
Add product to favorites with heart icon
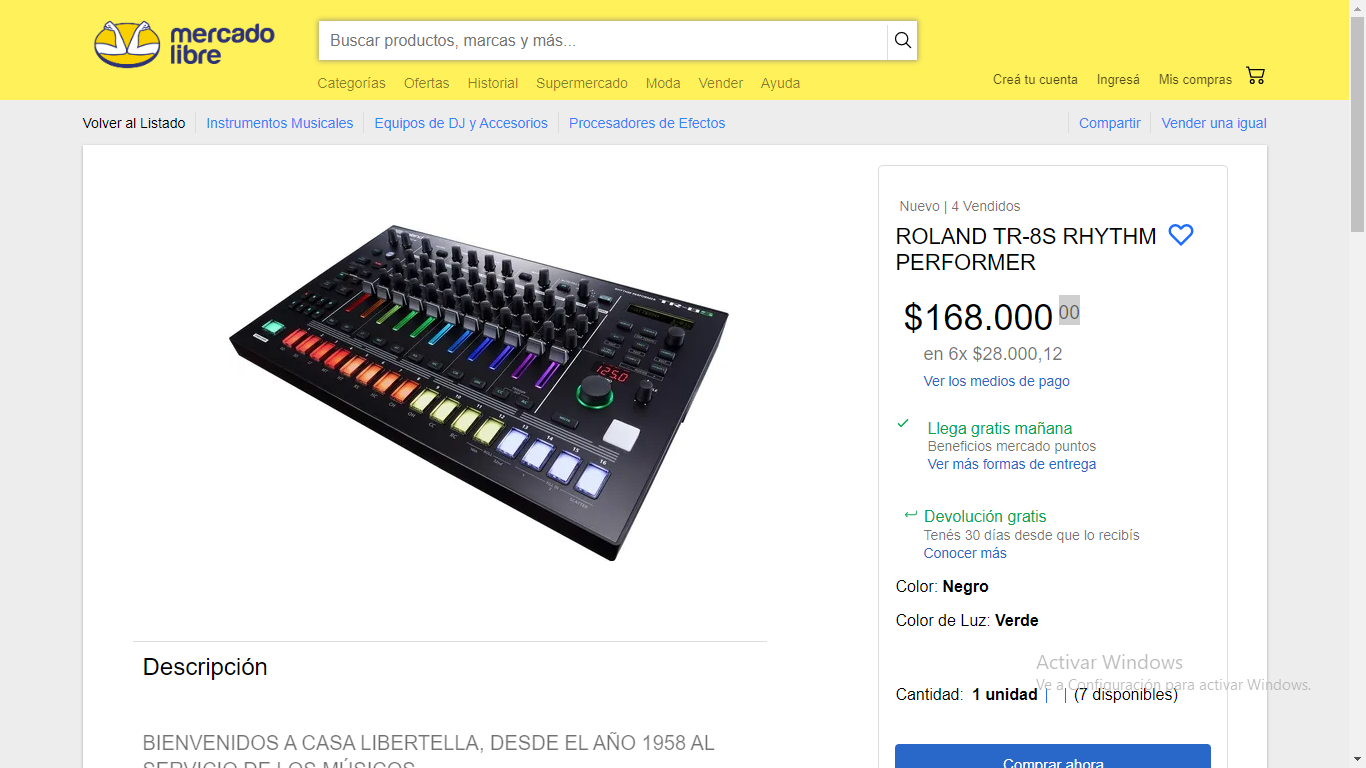tap(1181, 235)
